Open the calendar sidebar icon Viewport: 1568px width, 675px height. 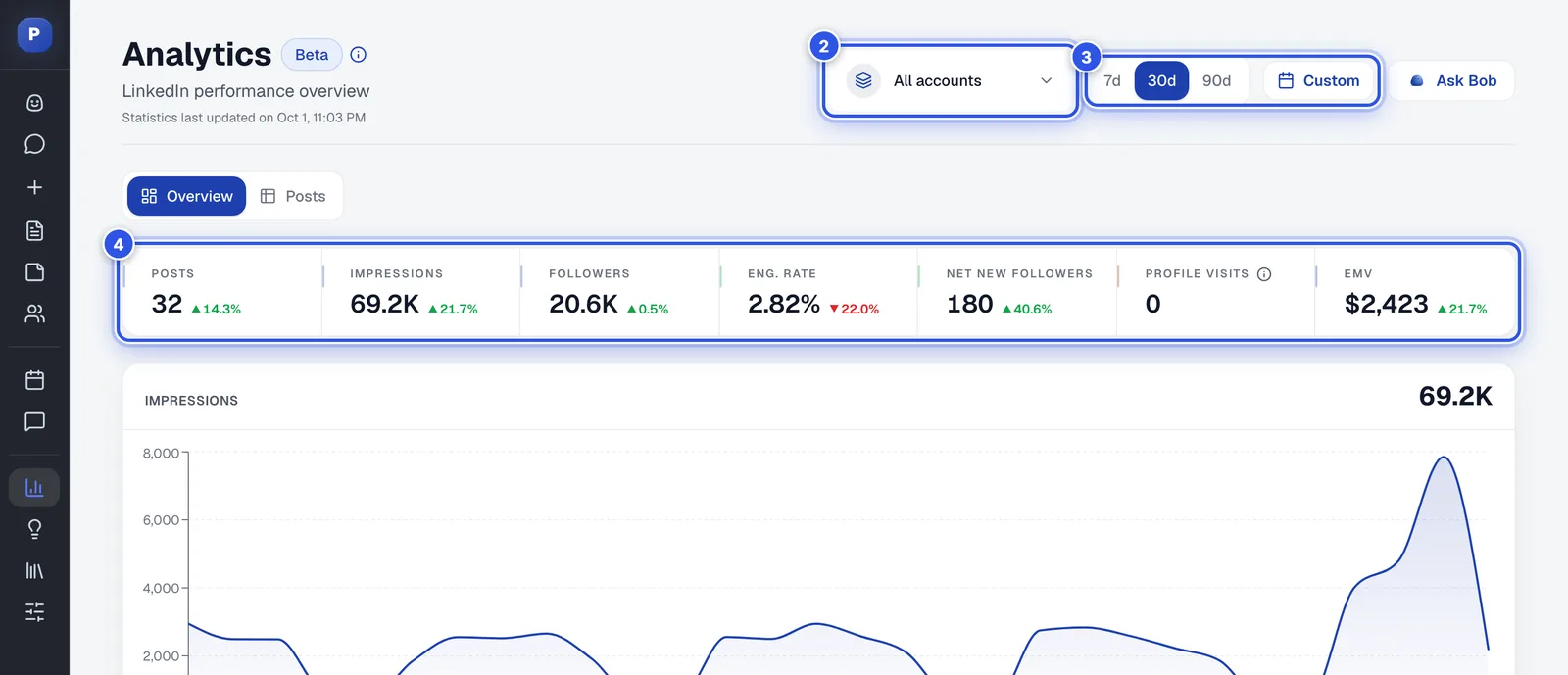point(34,380)
